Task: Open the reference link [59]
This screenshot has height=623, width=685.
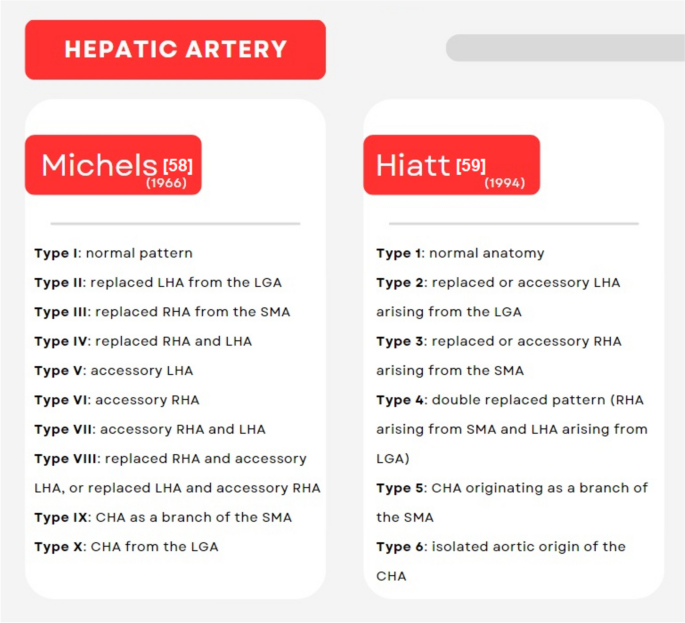Action: click(471, 165)
